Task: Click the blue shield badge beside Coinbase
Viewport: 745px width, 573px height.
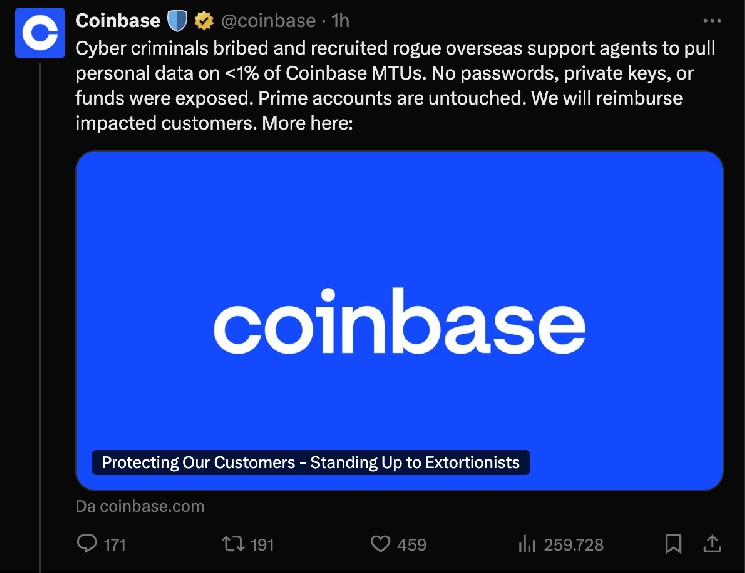Action: tap(176, 20)
